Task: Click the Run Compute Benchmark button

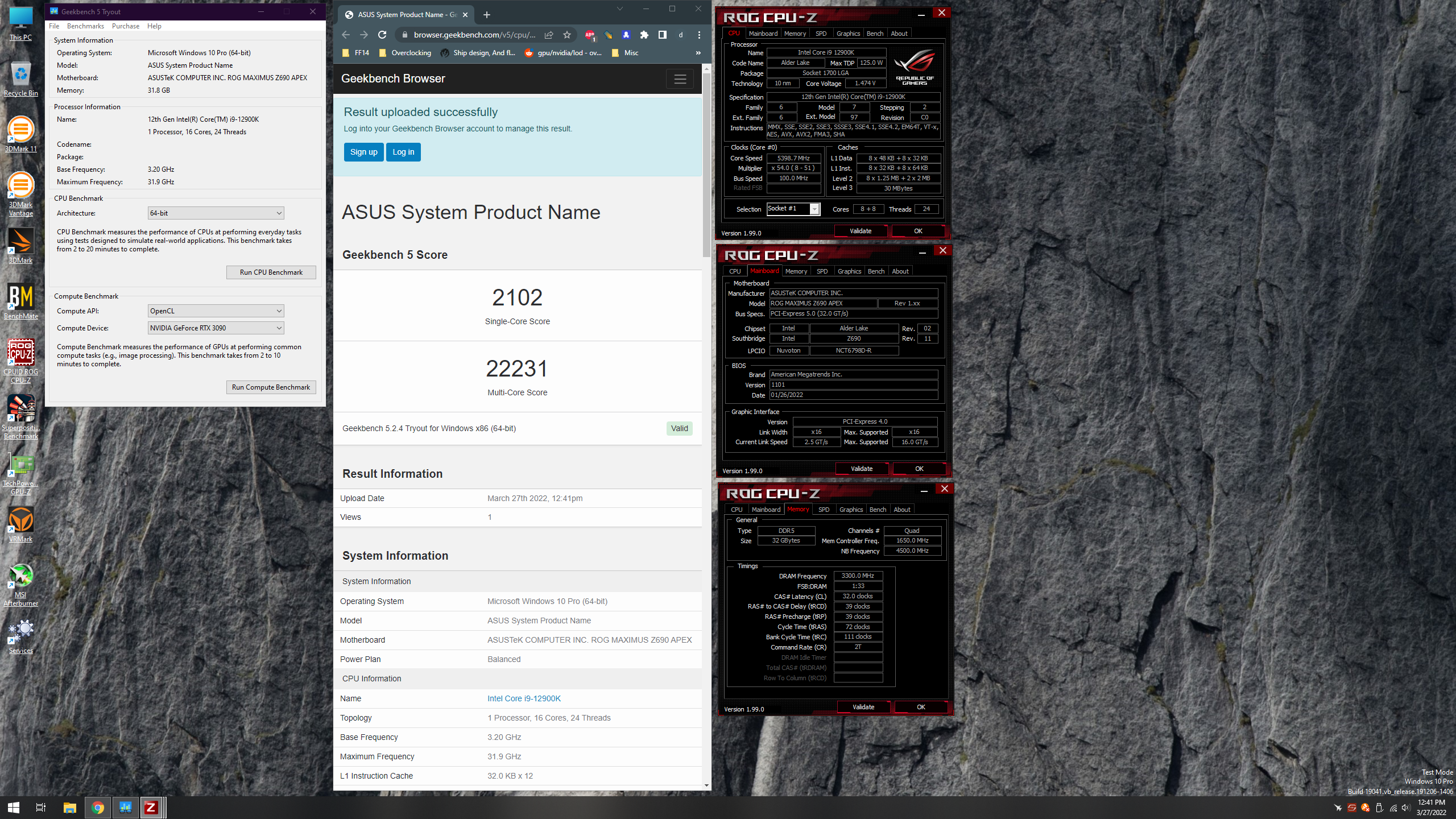Action: (x=271, y=387)
